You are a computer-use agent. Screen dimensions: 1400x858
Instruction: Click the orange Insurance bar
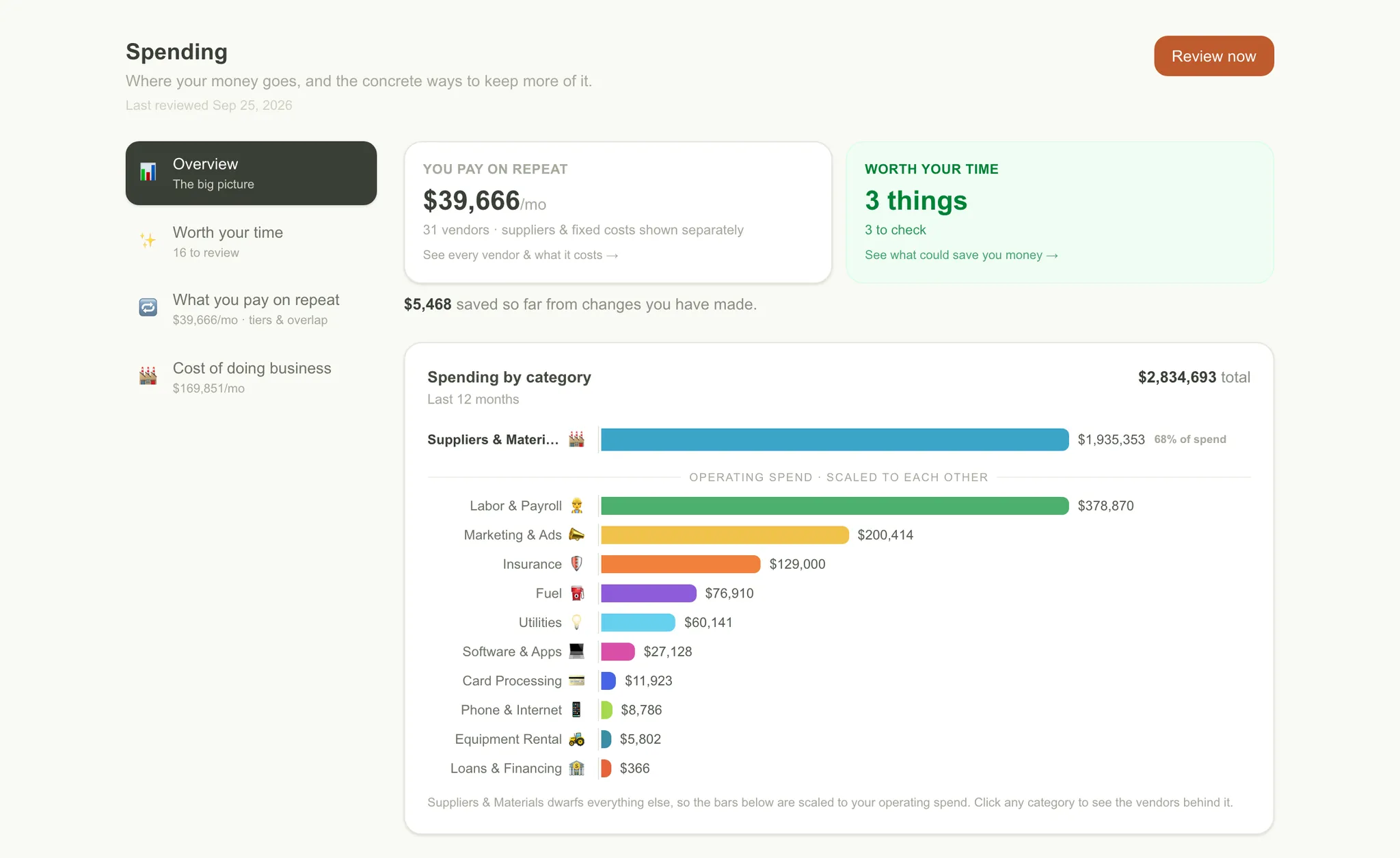coord(680,564)
